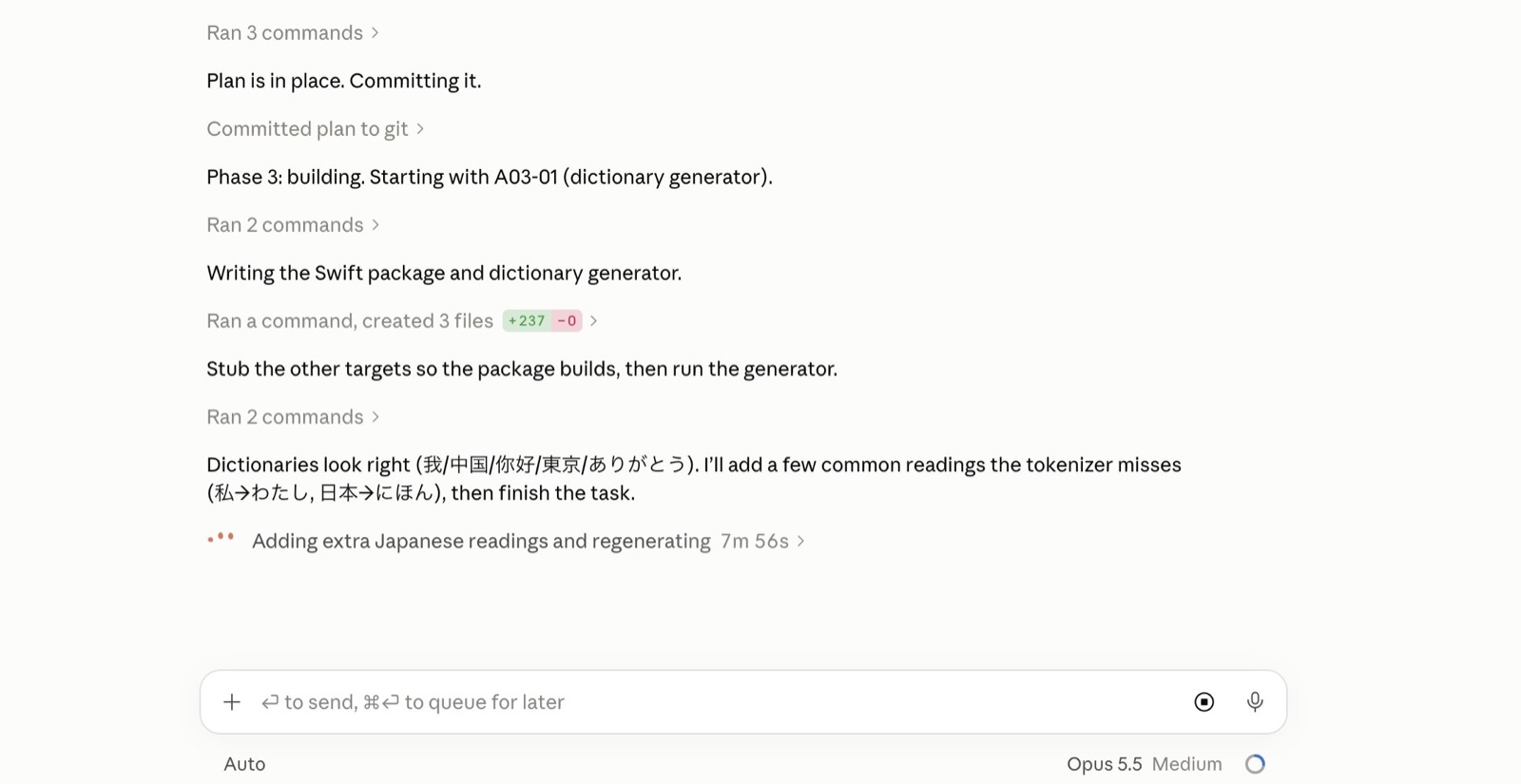Change the Medium effort level

click(x=1186, y=764)
